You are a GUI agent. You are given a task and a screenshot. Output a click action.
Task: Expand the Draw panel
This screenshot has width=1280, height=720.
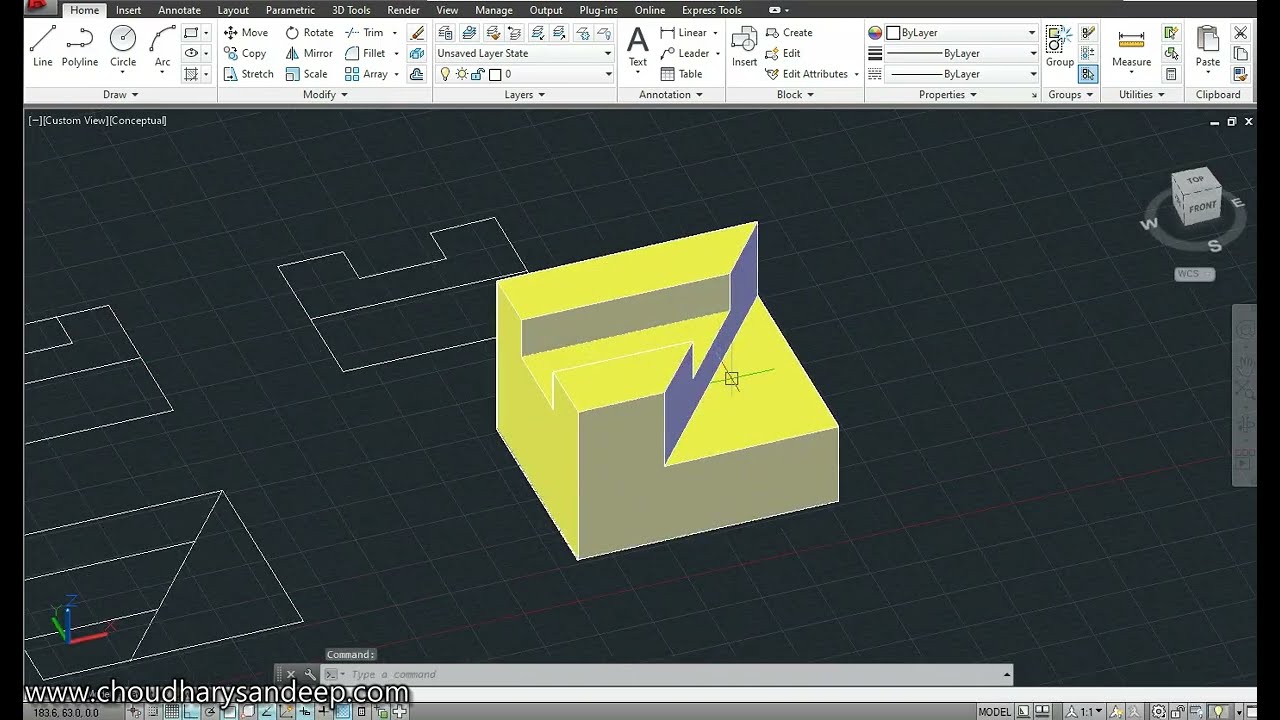click(x=120, y=95)
